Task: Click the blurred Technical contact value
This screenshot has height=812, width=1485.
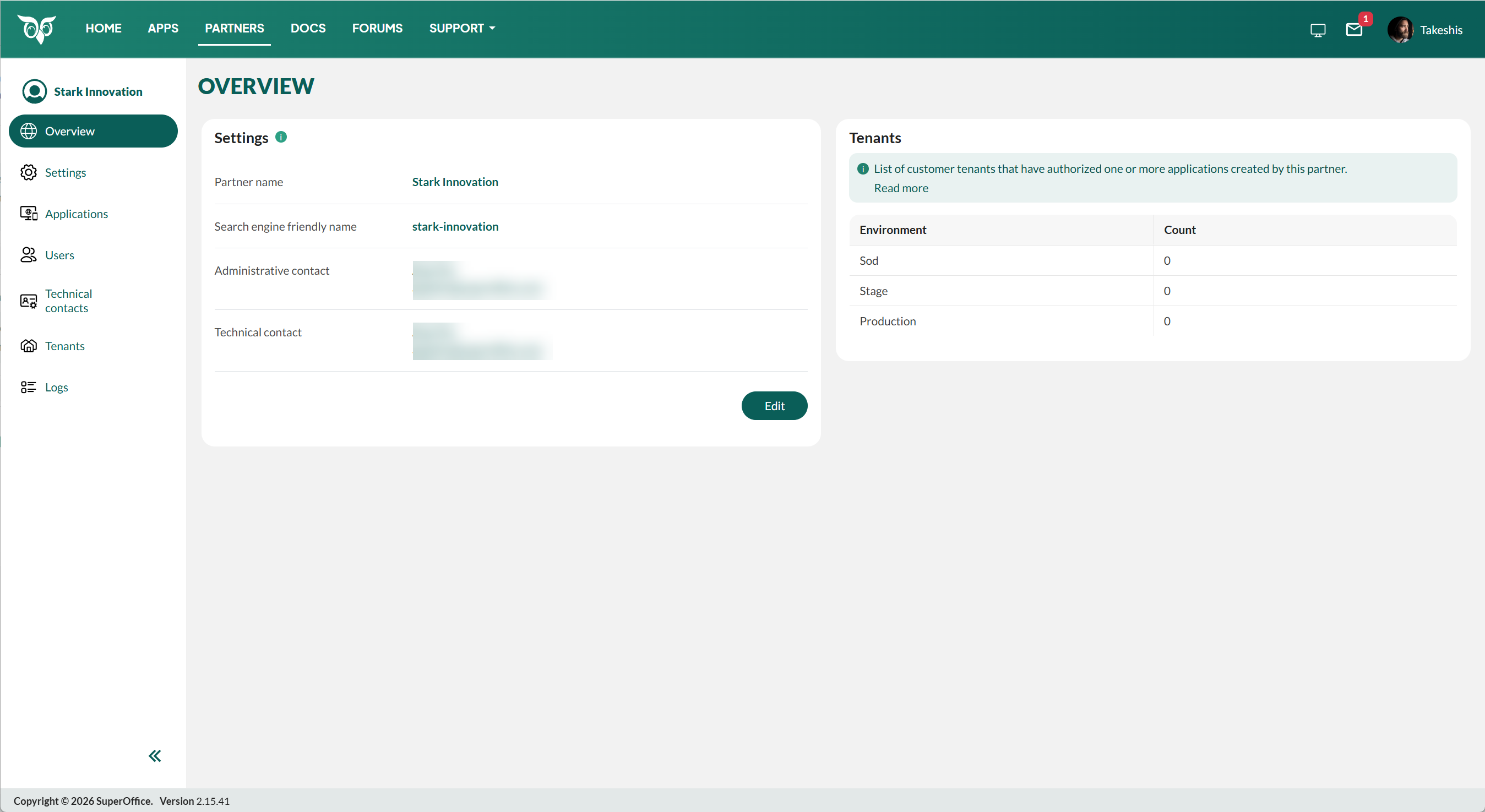Action: point(483,341)
